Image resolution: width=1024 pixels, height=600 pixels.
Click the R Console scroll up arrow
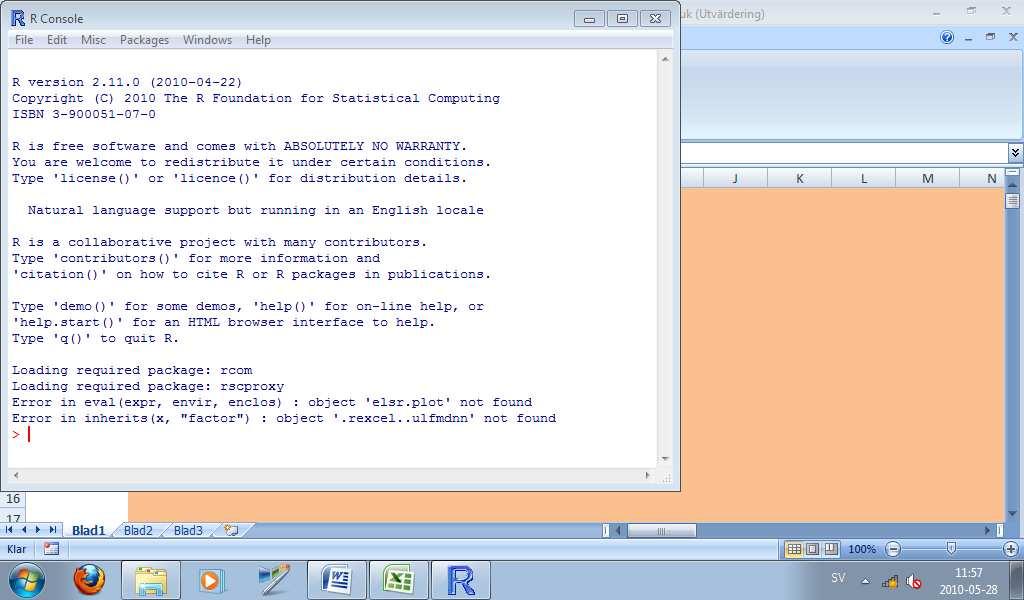[x=665, y=59]
